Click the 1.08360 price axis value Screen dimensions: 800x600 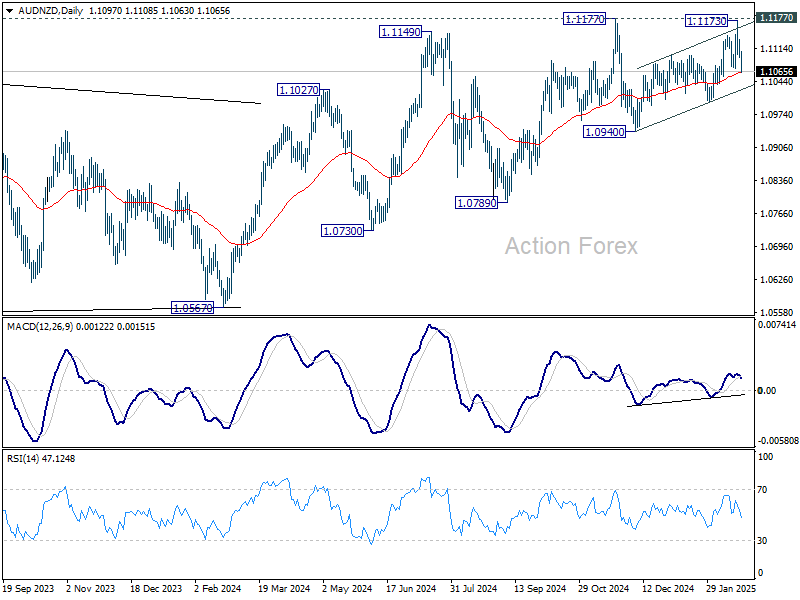click(x=777, y=181)
